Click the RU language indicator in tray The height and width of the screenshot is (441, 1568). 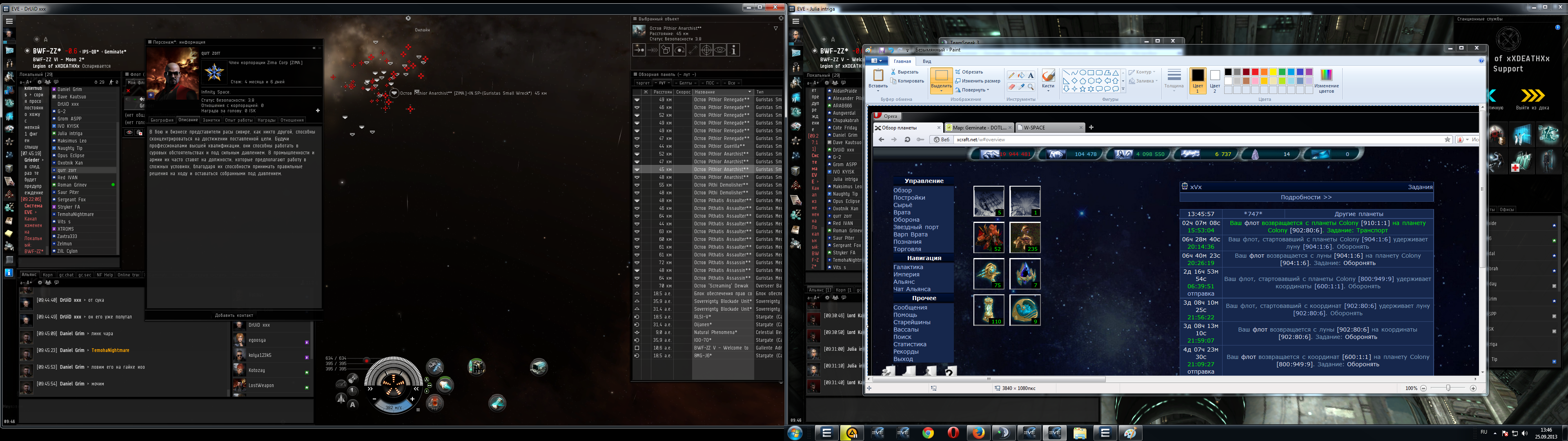pyautogui.click(x=1484, y=432)
